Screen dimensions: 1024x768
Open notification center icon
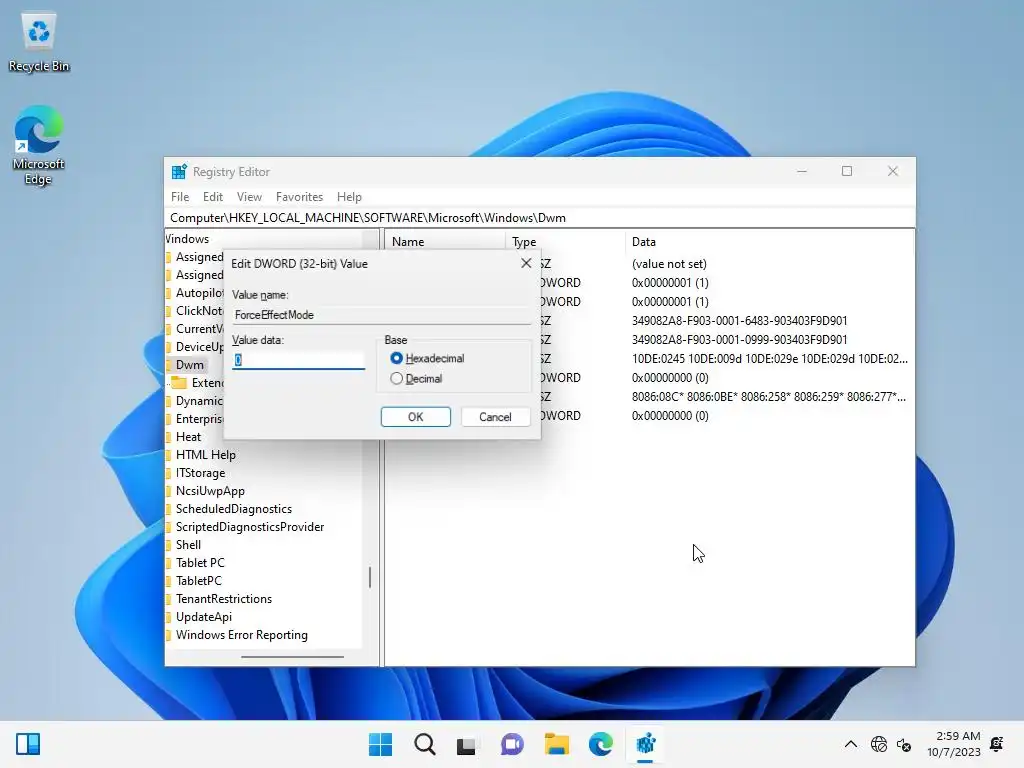tap(997, 744)
